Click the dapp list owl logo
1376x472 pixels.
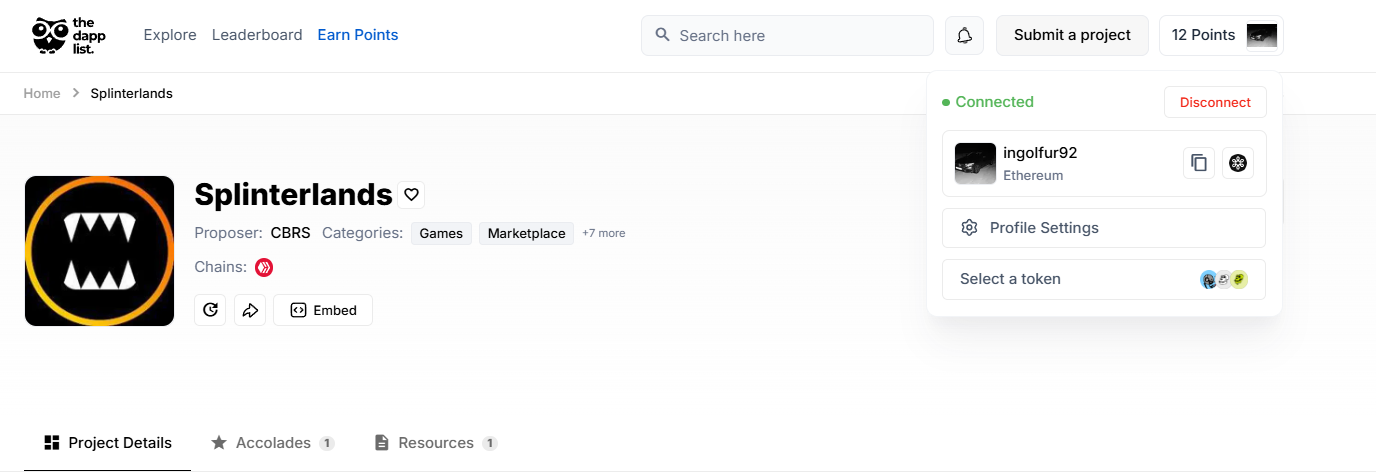[x=68, y=35]
